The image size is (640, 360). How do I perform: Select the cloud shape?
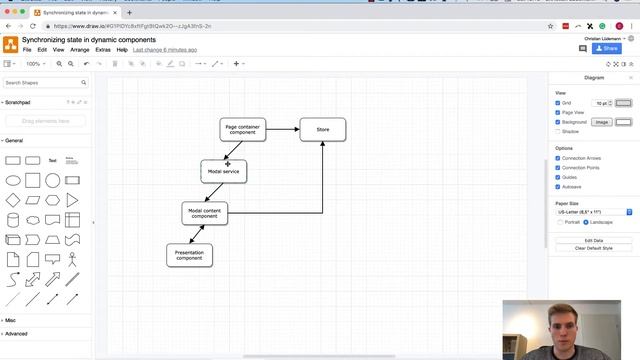[x=33, y=220]
